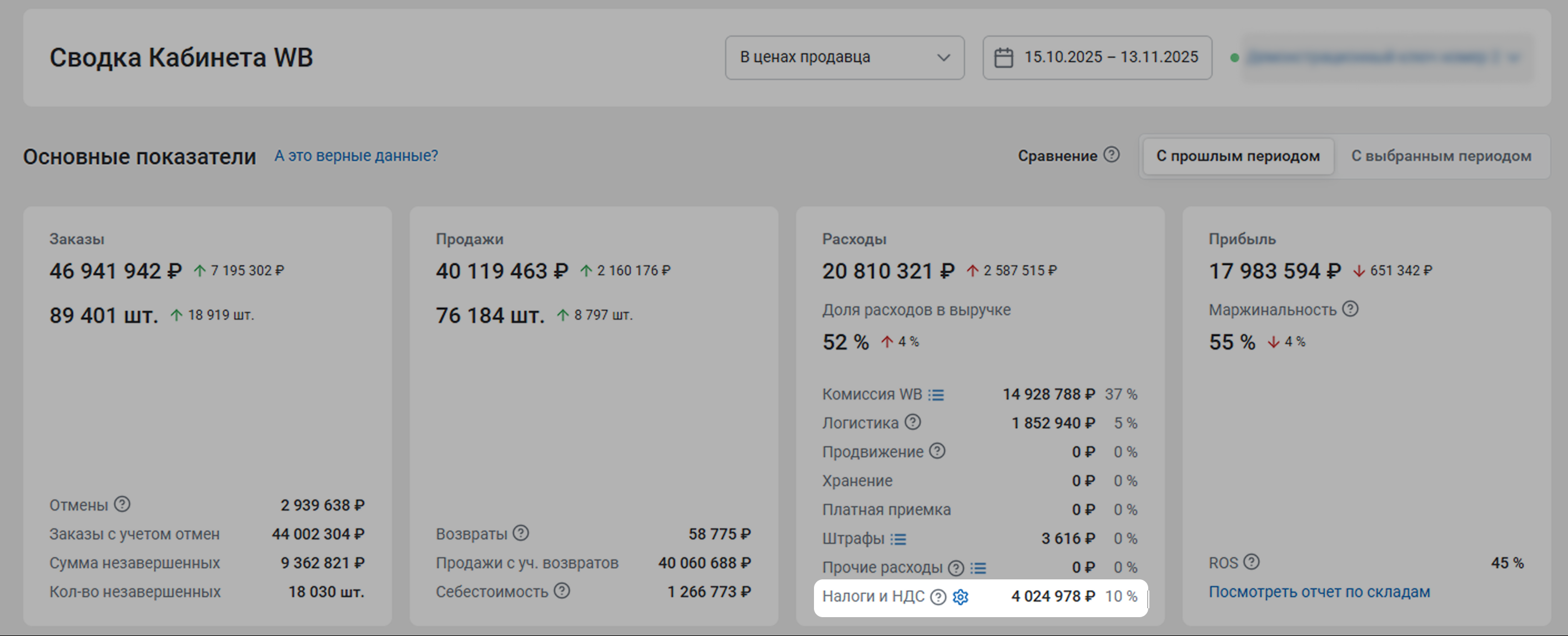Click help icon next to Отмены
This screenshot has height=636, width=1568.
122,504
